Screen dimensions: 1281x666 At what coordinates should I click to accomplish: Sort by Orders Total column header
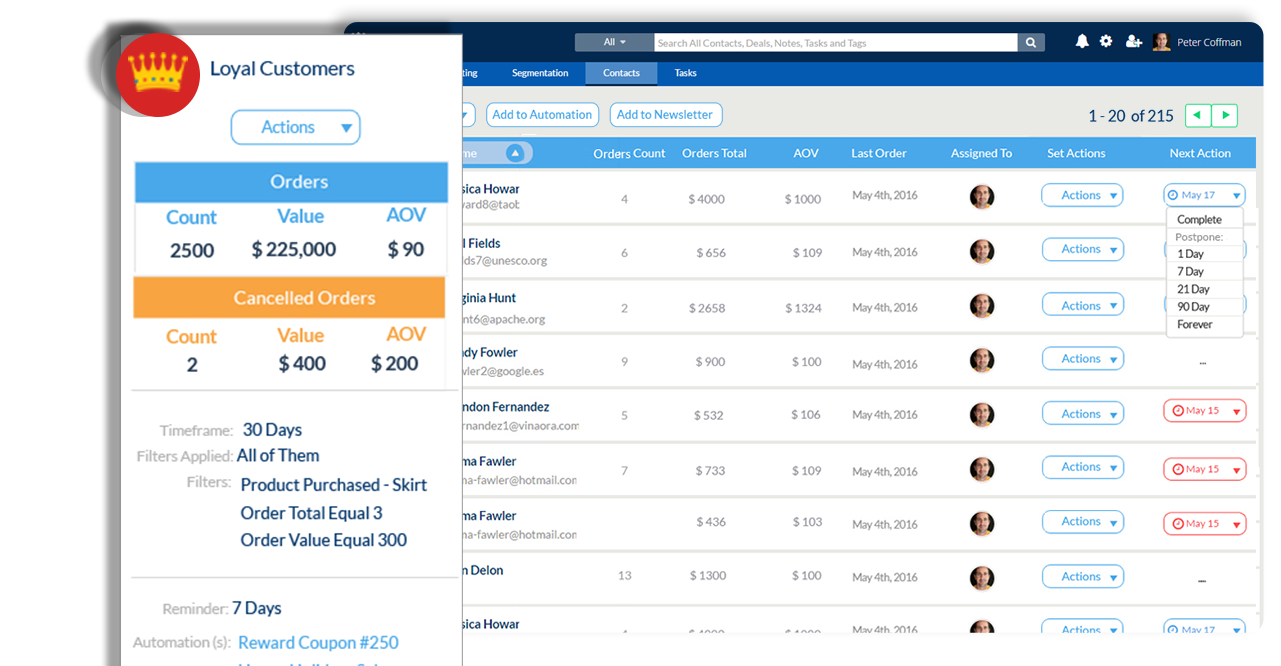pyautogui.click(x=714, y=153)
